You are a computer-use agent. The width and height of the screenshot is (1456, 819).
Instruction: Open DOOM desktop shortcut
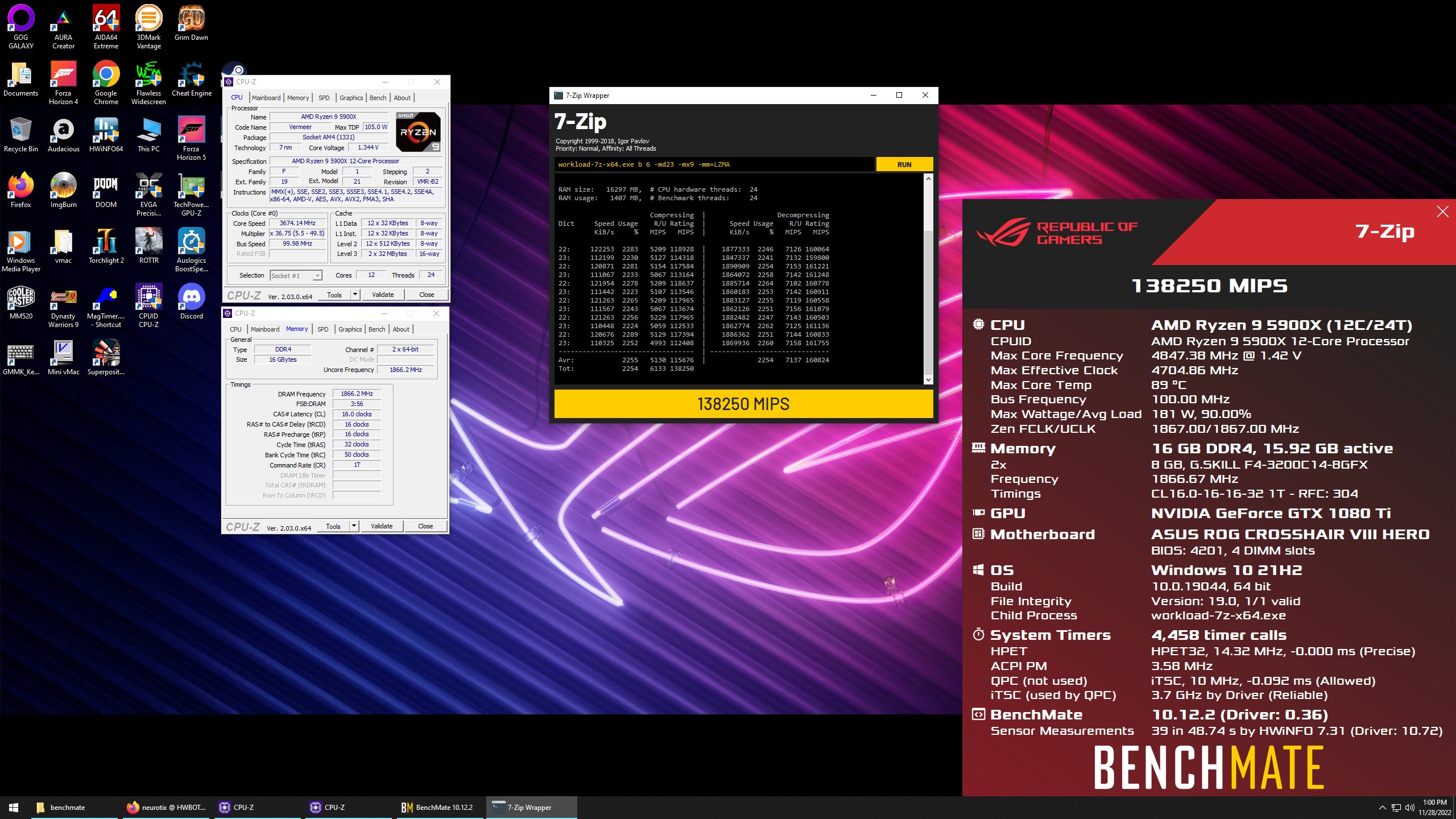pyautogui.click(x=106, y=190)
